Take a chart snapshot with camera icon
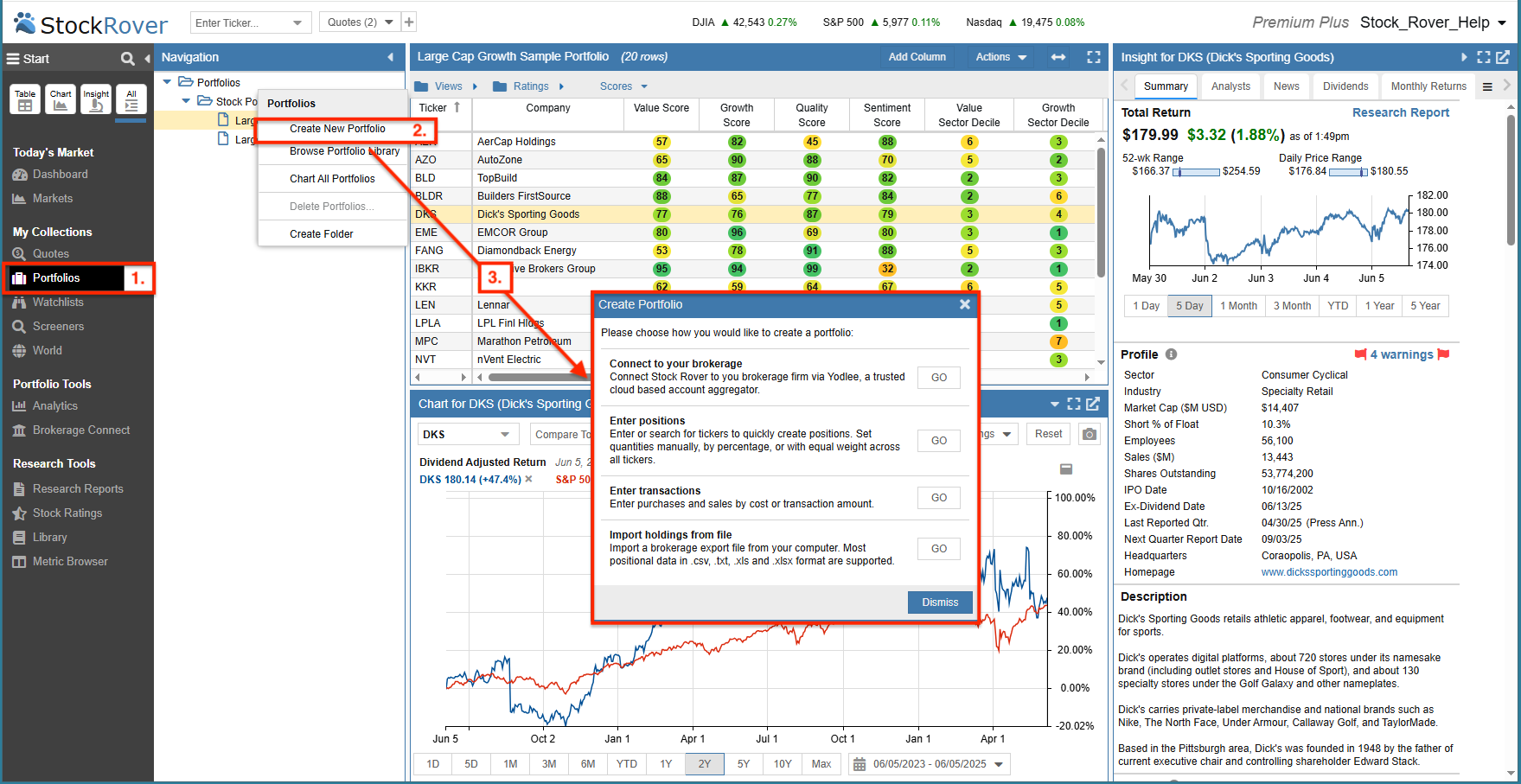The image size is (1521, 784). click(x=1090, y=434)
